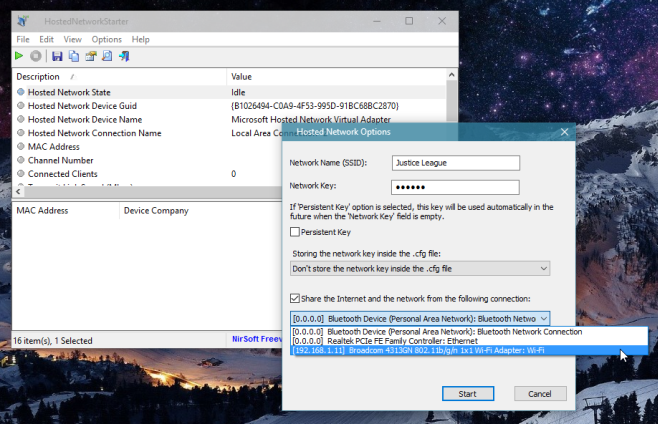Click the Start button in options dialog
658x424 pixels.
(467, 394)
